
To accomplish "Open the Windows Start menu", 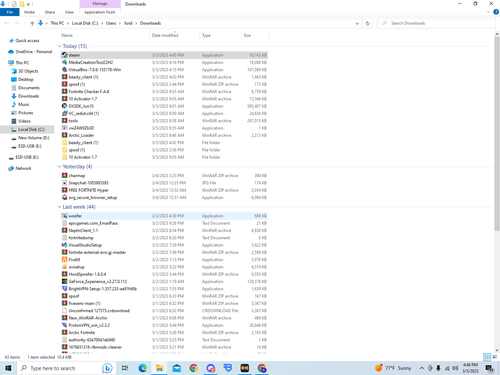I will tap(8, 368).
